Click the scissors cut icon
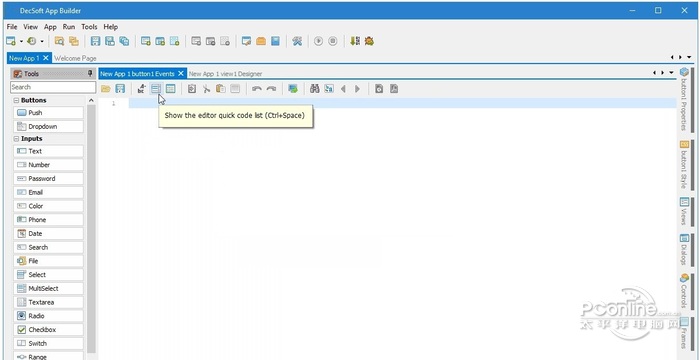The height and width of the screenshot is (360, 700). point(206,89)
